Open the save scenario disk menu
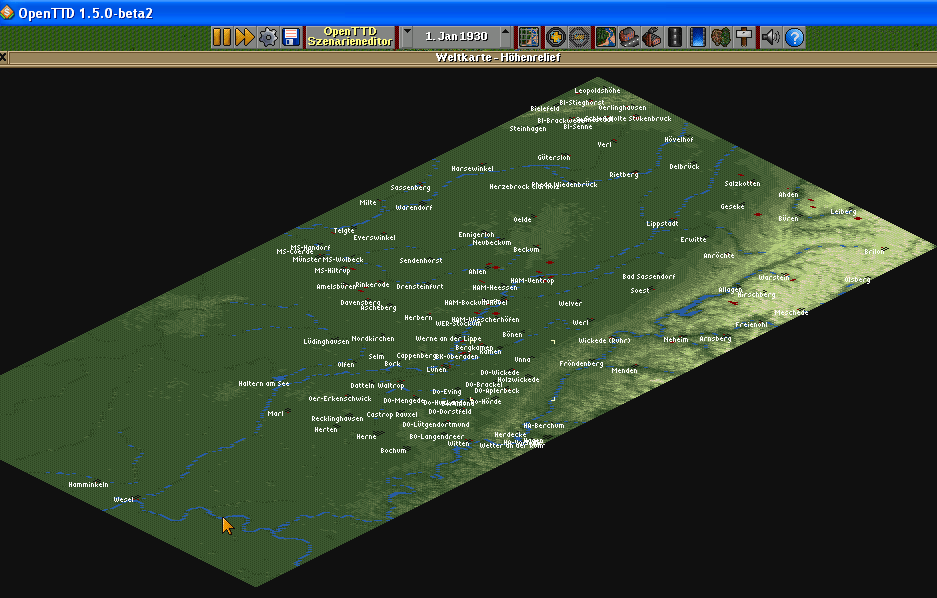 click(x=291, y=37)
